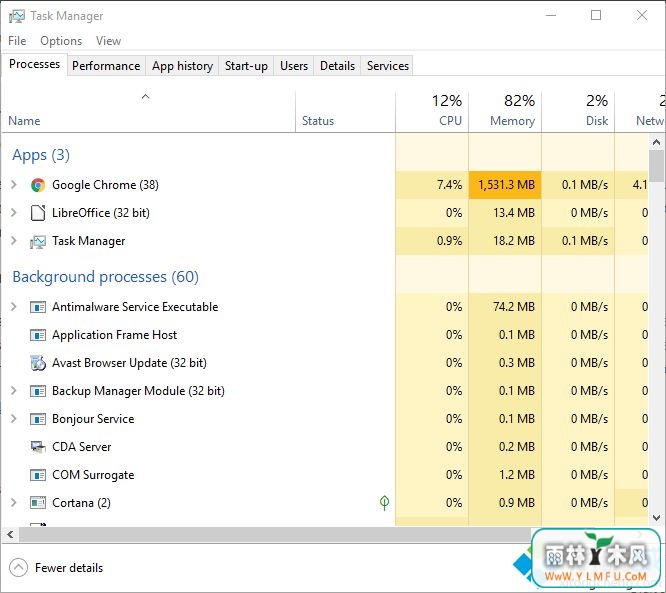This screenshot has width=666, height=593.
Task: Sort by the Name column header
Action: click(149, 111)
